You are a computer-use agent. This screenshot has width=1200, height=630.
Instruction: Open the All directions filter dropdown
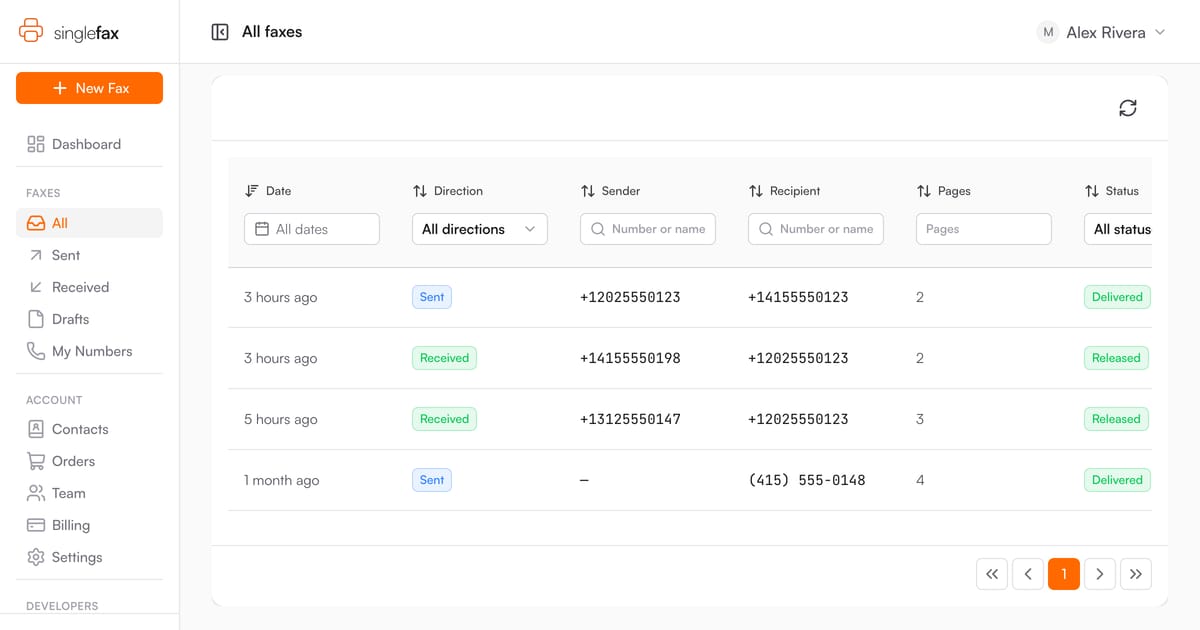[480, 229]
